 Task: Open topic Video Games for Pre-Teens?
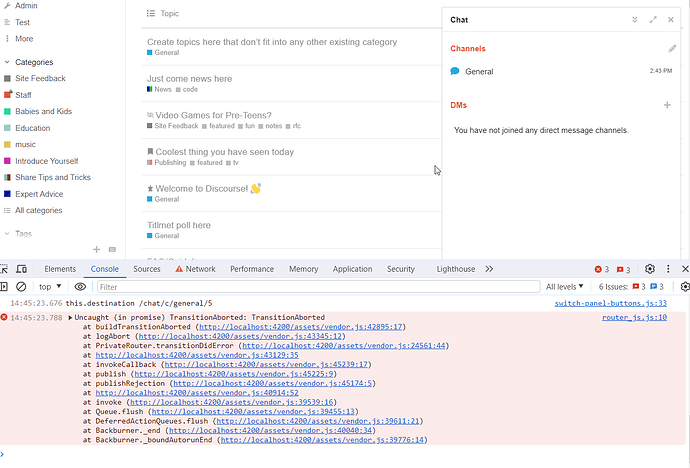coord(213,115)
